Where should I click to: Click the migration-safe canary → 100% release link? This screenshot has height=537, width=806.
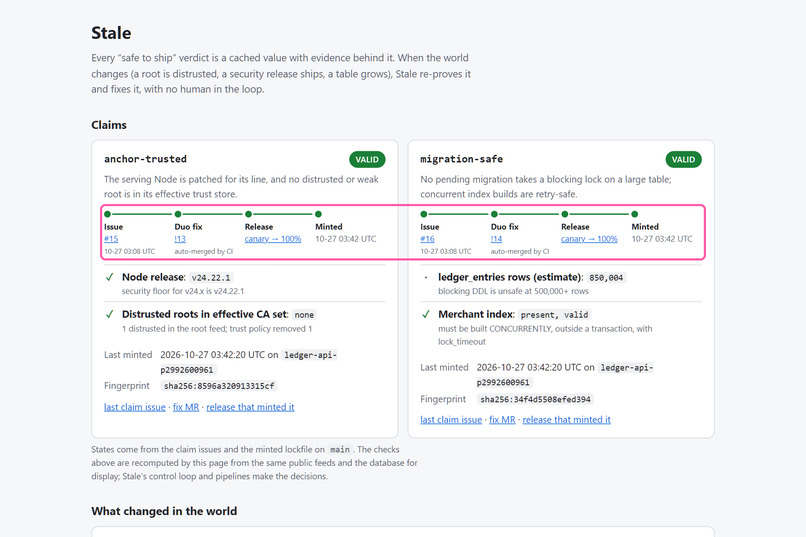tap(589, 239)
